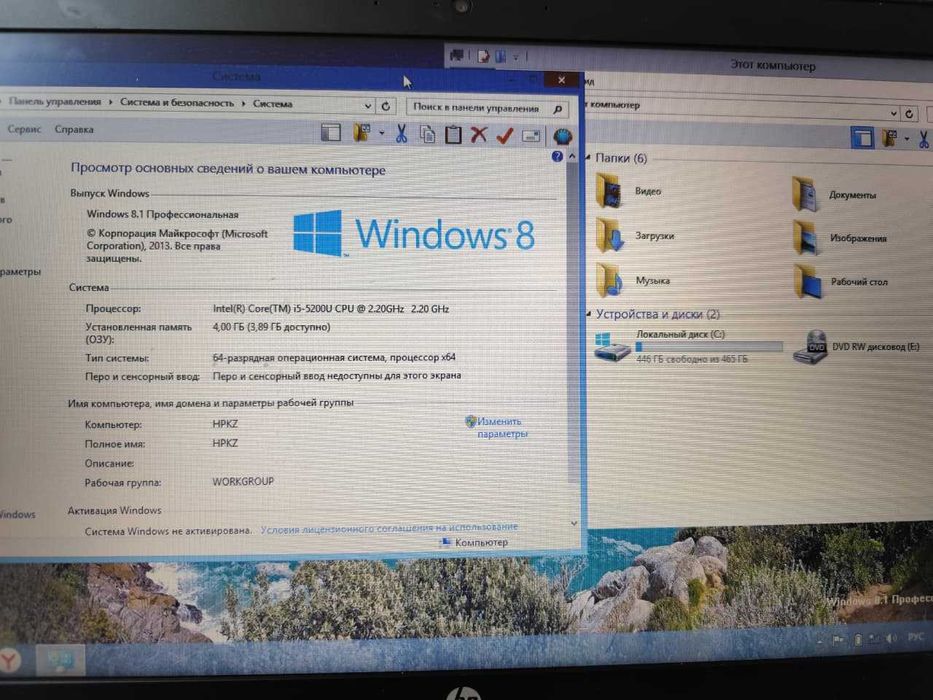
Task: Refresh the System control panel page
Action: tap(386, 106)
